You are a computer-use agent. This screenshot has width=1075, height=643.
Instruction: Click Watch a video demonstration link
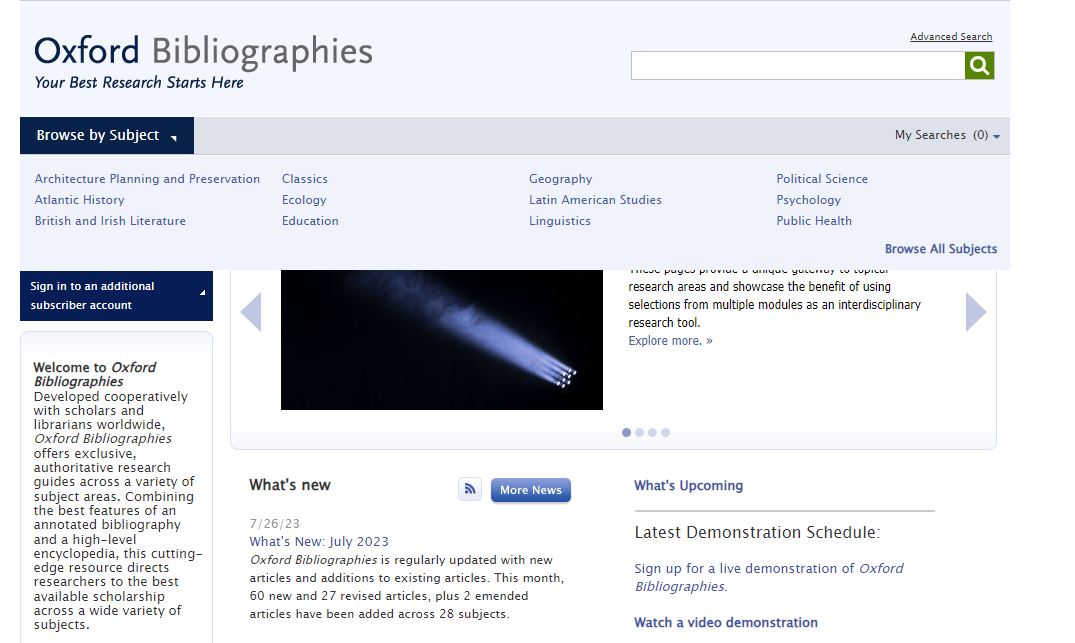(725, 622)
